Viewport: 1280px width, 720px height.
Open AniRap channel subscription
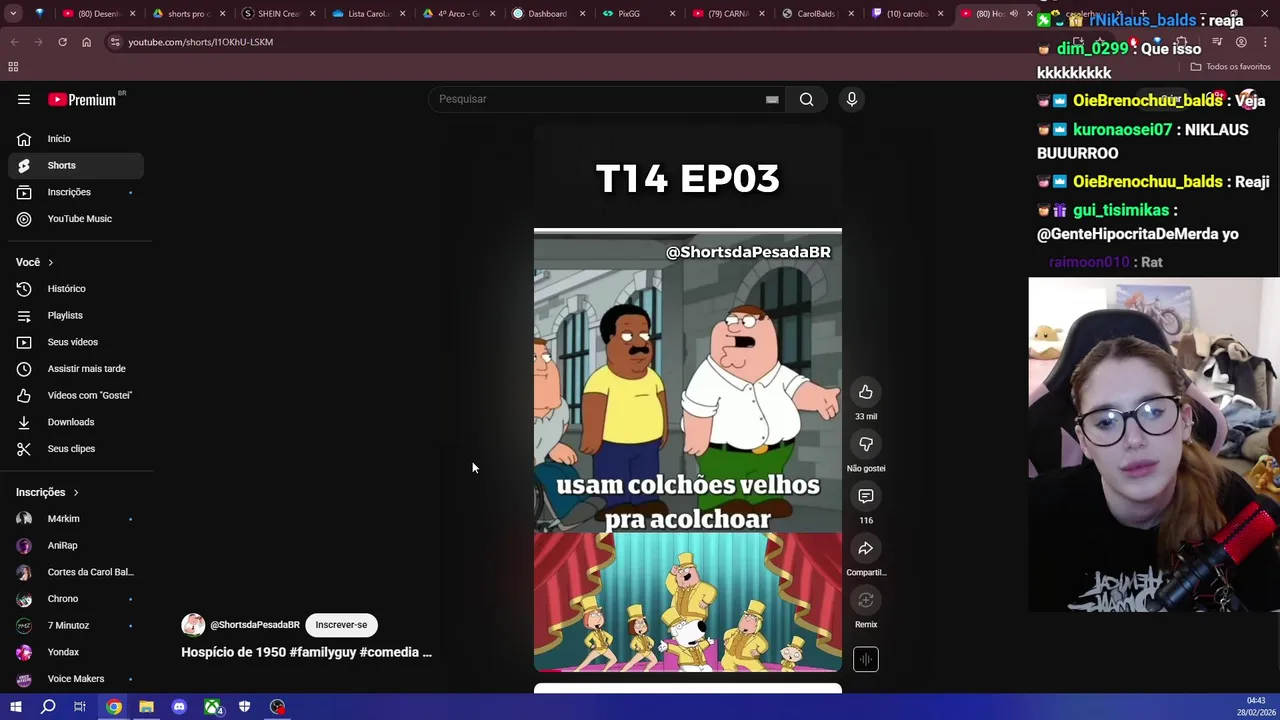[76, 545]
